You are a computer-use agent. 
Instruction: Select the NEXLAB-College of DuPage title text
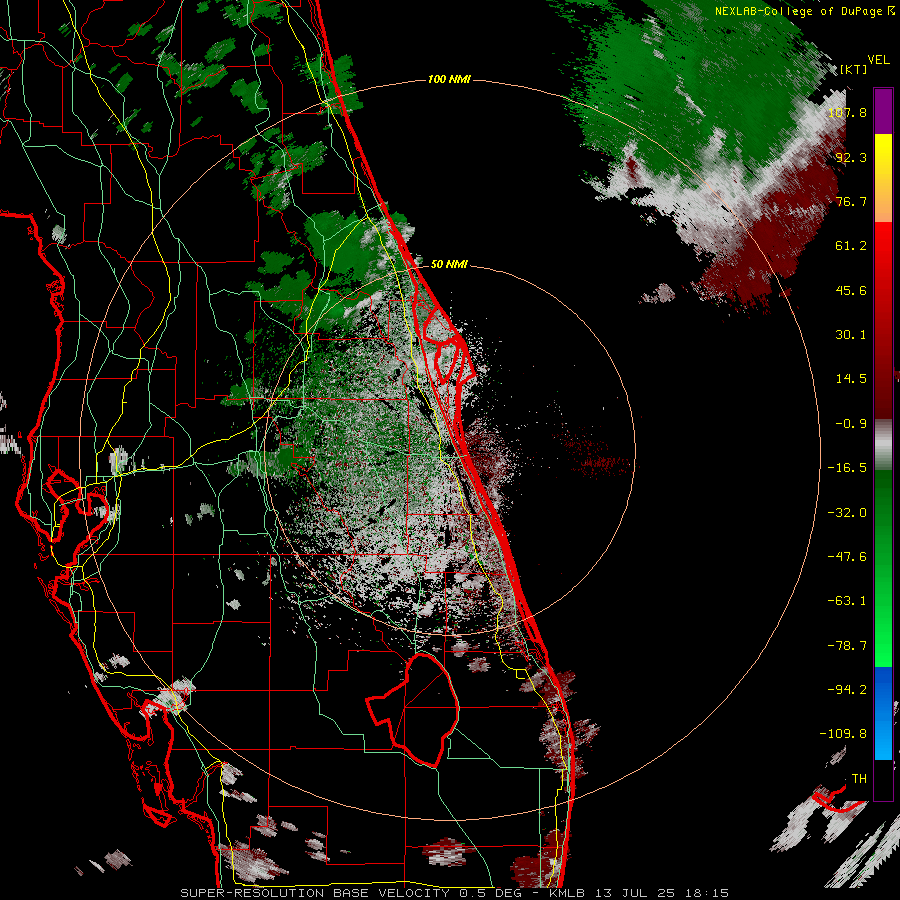804,11
